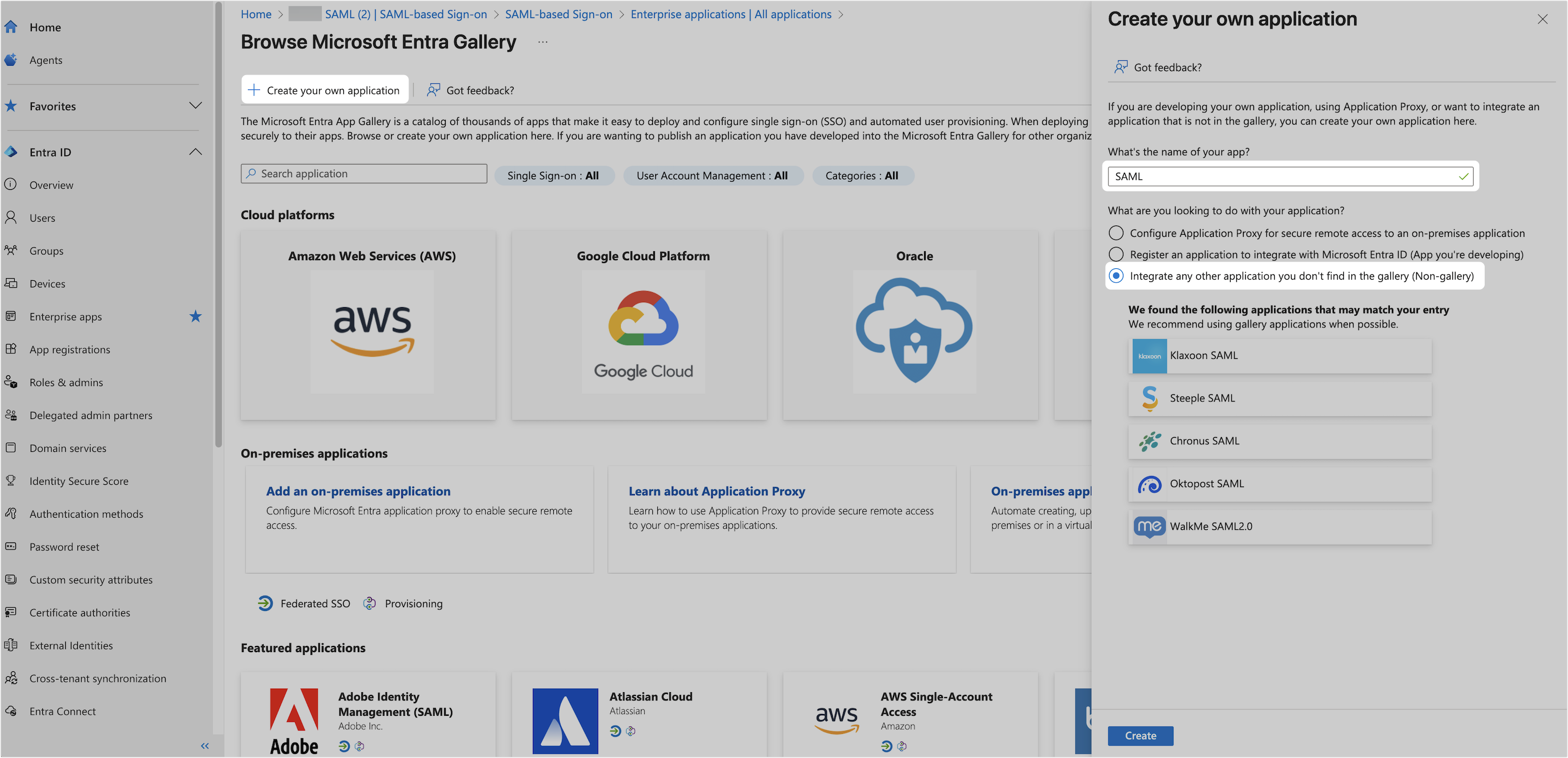Select the Register an application option
This screenshot has height=758, width=1568.
pos(1116,254)
